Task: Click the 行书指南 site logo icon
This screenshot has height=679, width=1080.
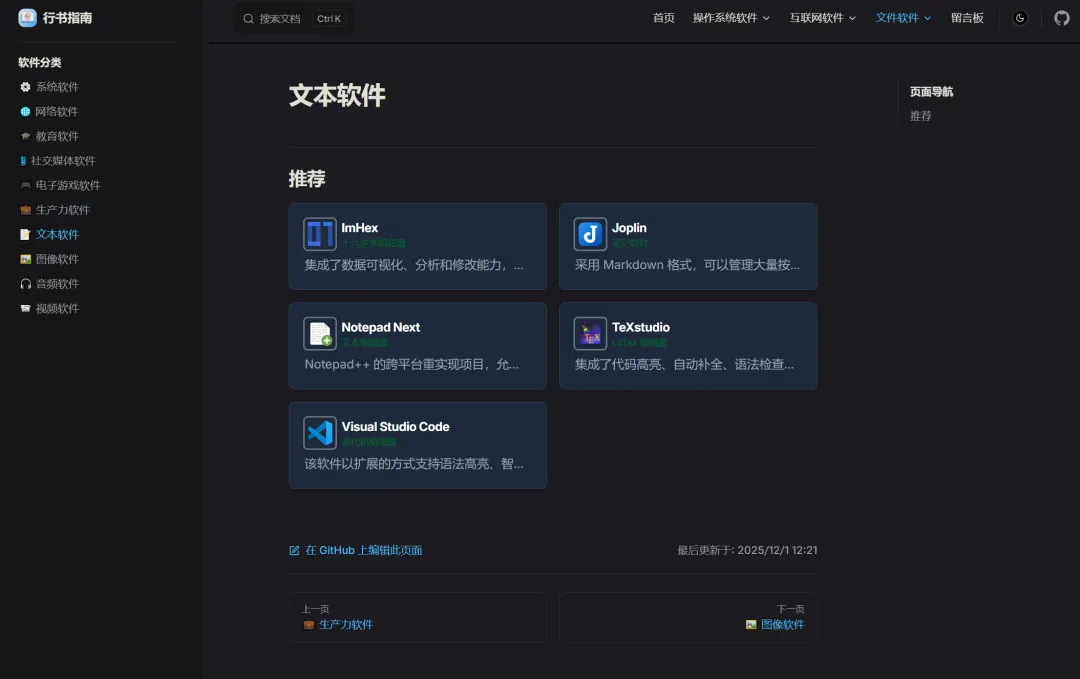Action: (28, 18)
